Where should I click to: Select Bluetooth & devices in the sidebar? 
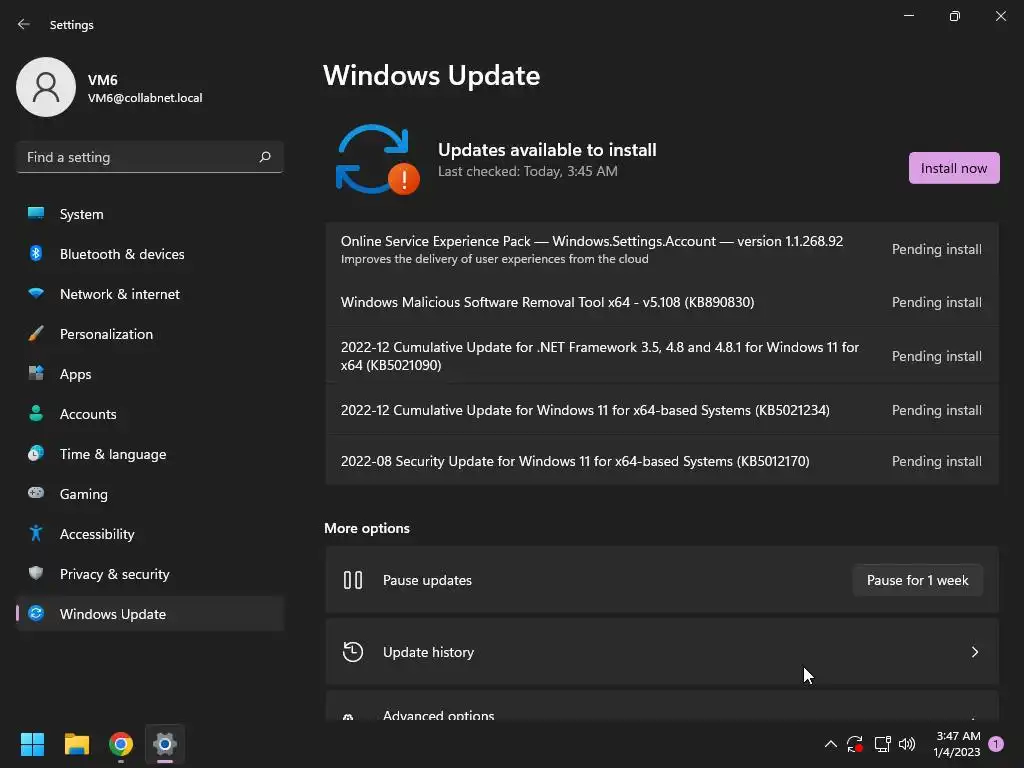point(150,253)
